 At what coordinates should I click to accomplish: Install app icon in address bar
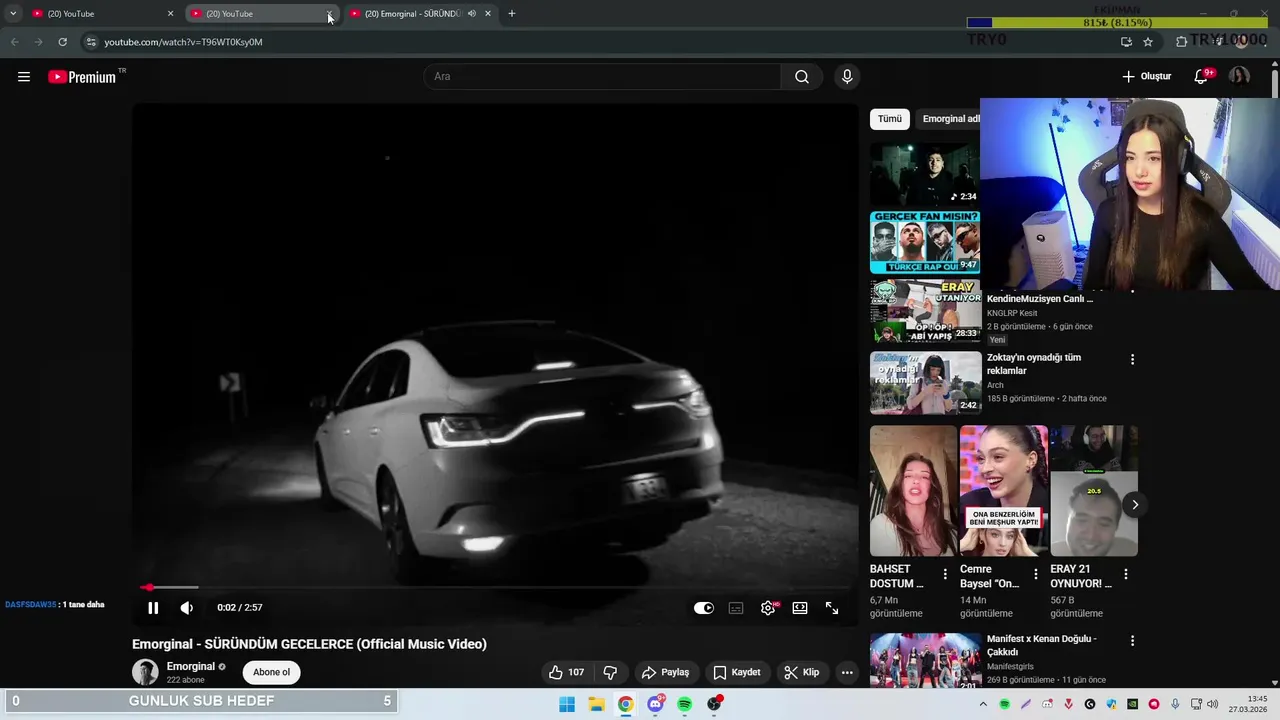pyautogui.click(x=1126, y=42)
